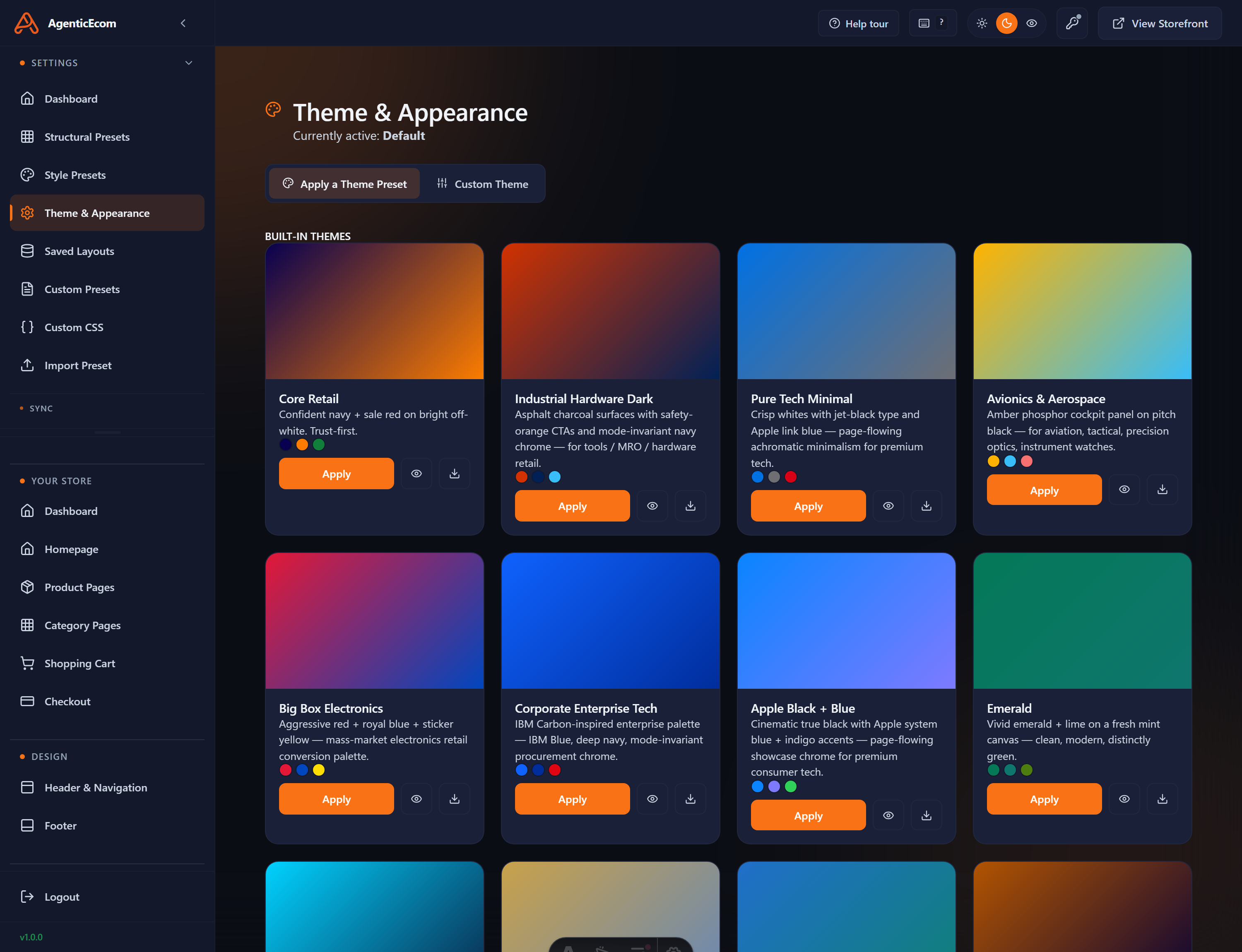Open Saved Layouts

coord(107,251)
